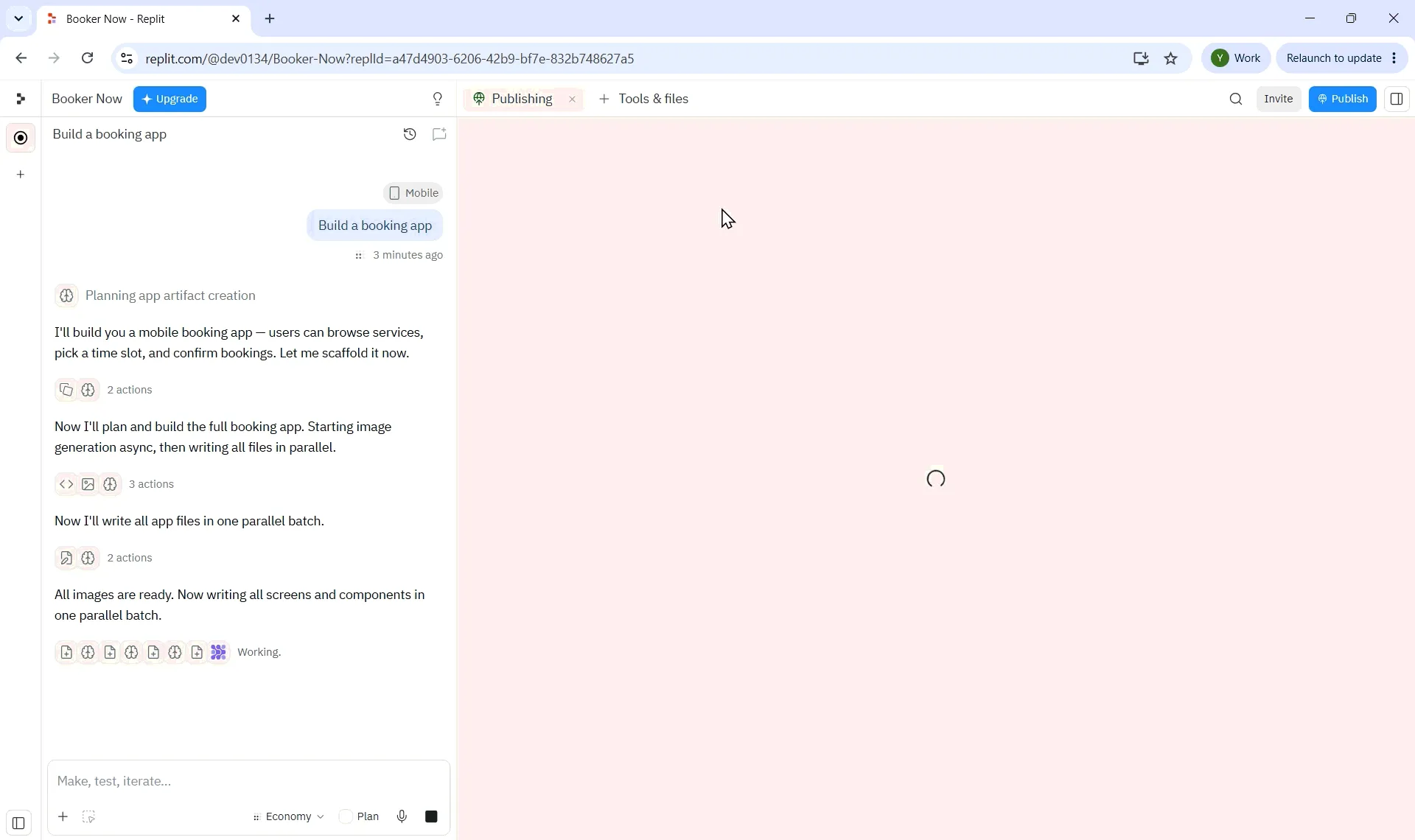Click the Build a booking app message bubble
Image resolution: width=1415 pixels, height=840 pixels.
(375, 225)
